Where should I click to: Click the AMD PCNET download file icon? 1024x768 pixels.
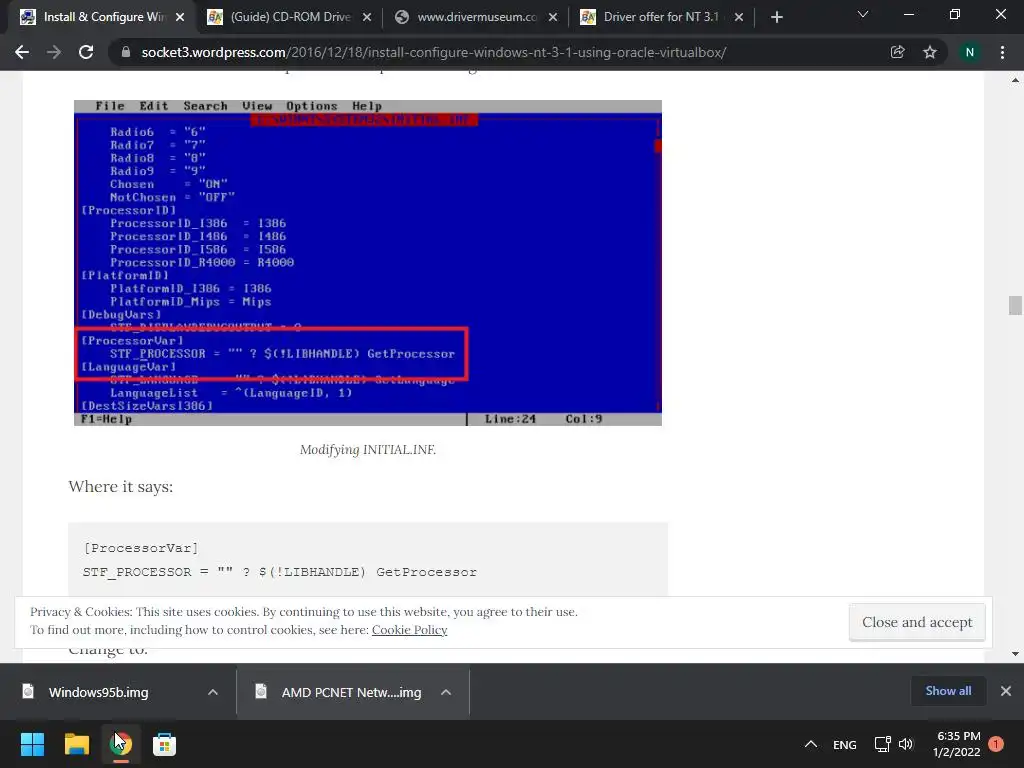tap(261, 691)
